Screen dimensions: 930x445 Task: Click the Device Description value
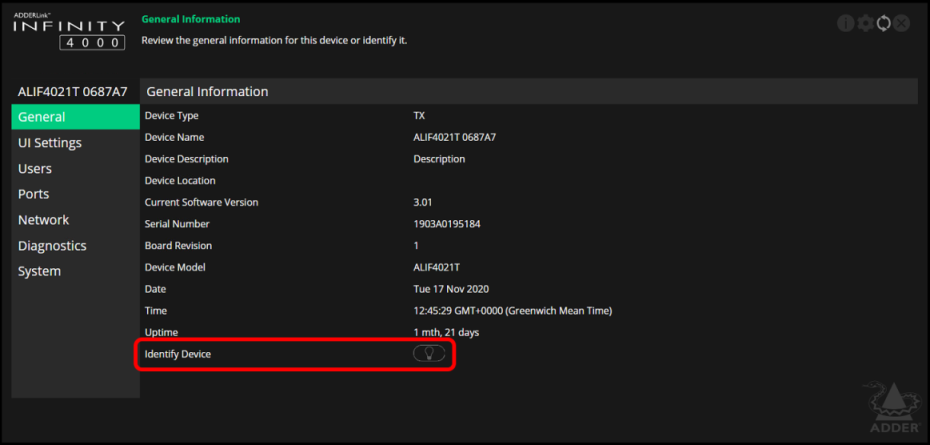coord(439,159)
